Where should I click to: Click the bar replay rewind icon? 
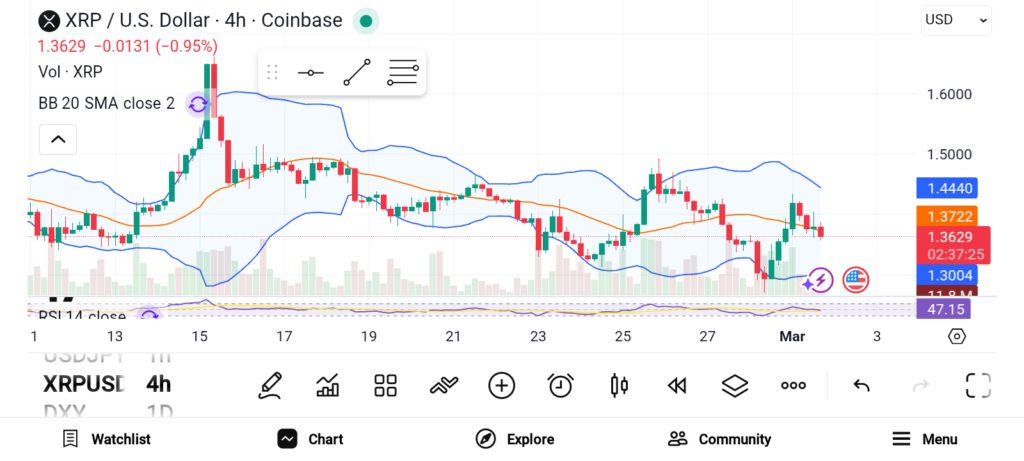coord(677,385)
